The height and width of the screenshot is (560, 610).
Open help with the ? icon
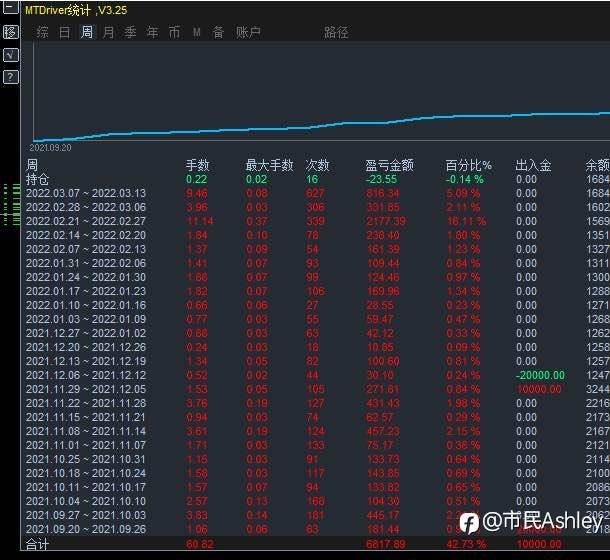point(11,77)
